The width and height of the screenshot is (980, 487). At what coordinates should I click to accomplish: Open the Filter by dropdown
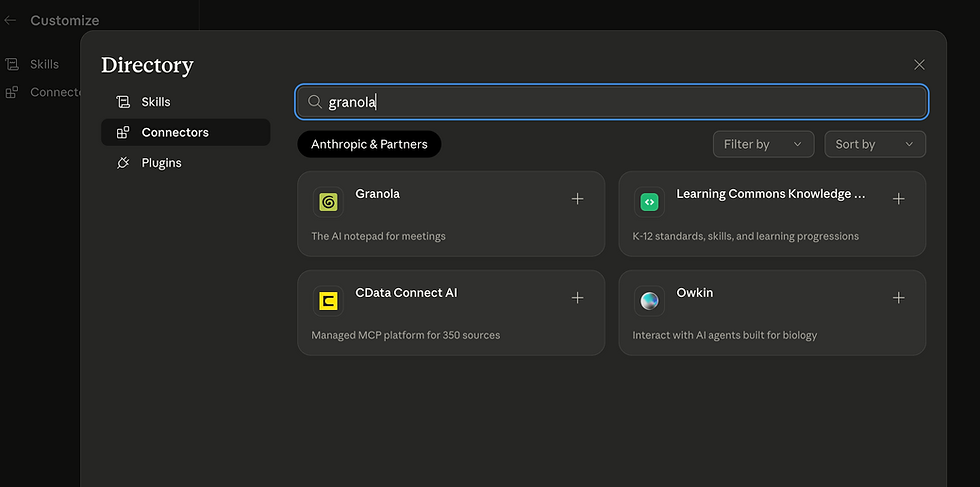[x=762, y=144]
